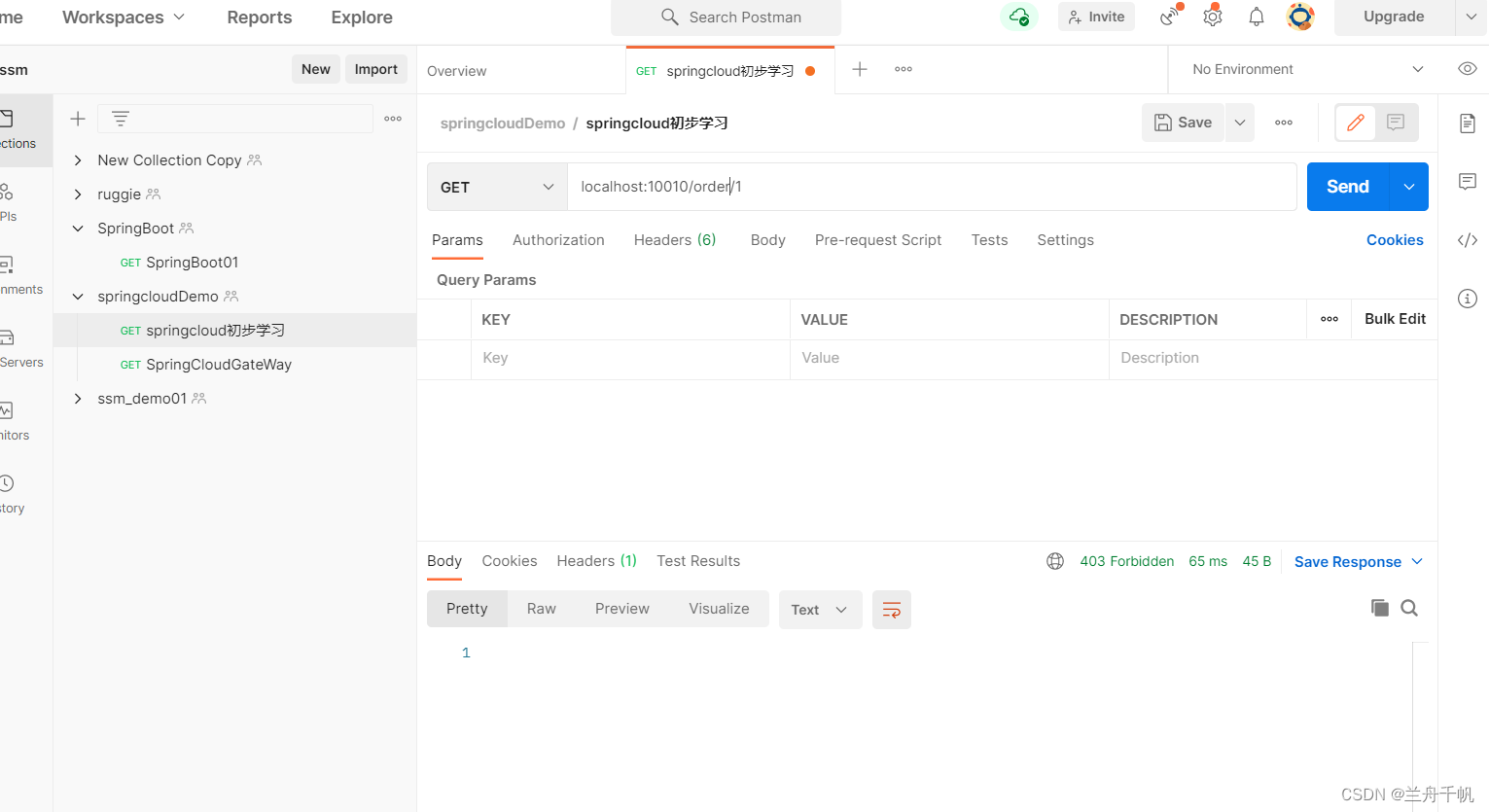The height and width of the screenshot is (812, 1489).
Task: Open the settings gear icon
Action: pyautogui.click(x=1213, y=17)
